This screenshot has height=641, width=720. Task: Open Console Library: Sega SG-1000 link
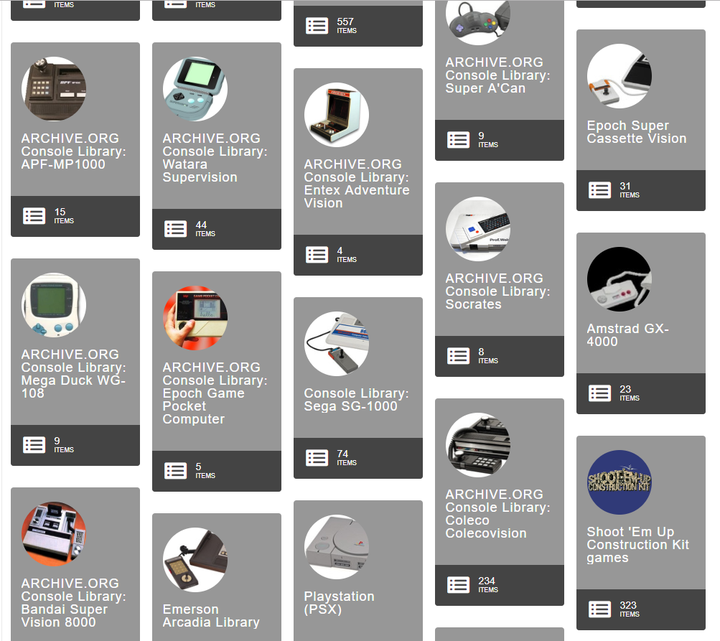pyautogui.click(x=356, y=399)
